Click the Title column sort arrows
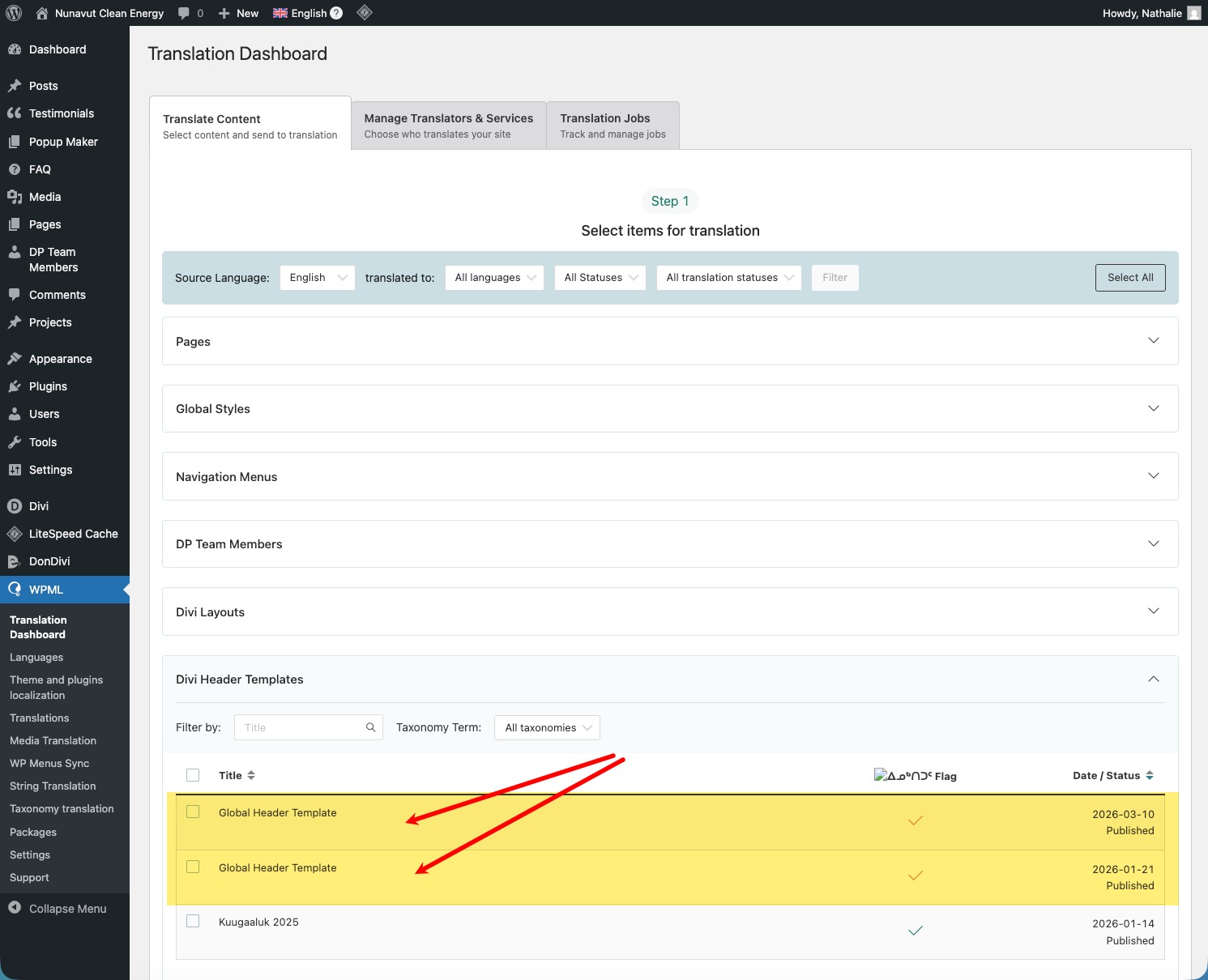1208x980 pixels. (x=251, y=775)
